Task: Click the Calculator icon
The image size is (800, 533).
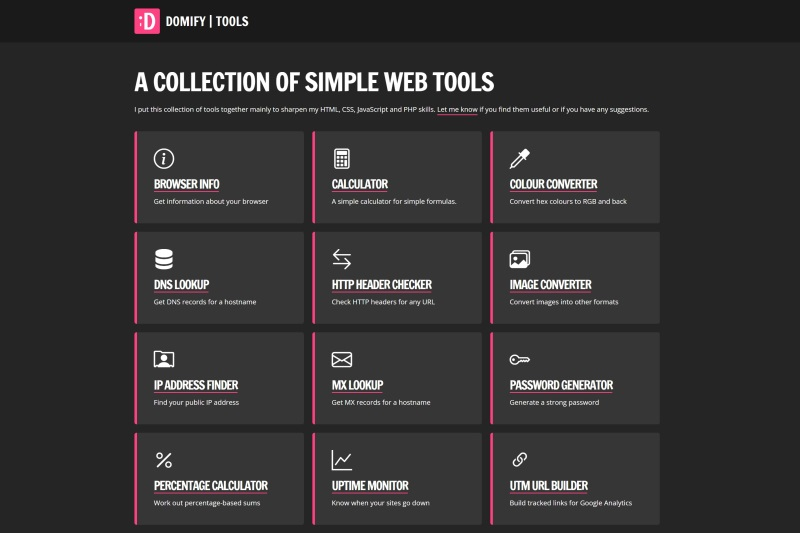Action: [342, 158]
